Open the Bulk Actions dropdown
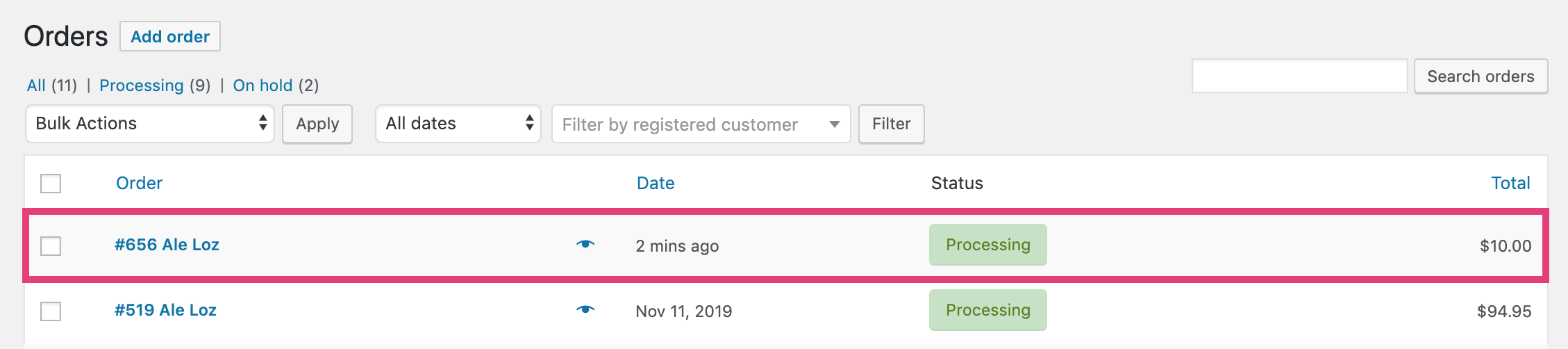This screenshot has width=1568, height=349. point(150,124)
